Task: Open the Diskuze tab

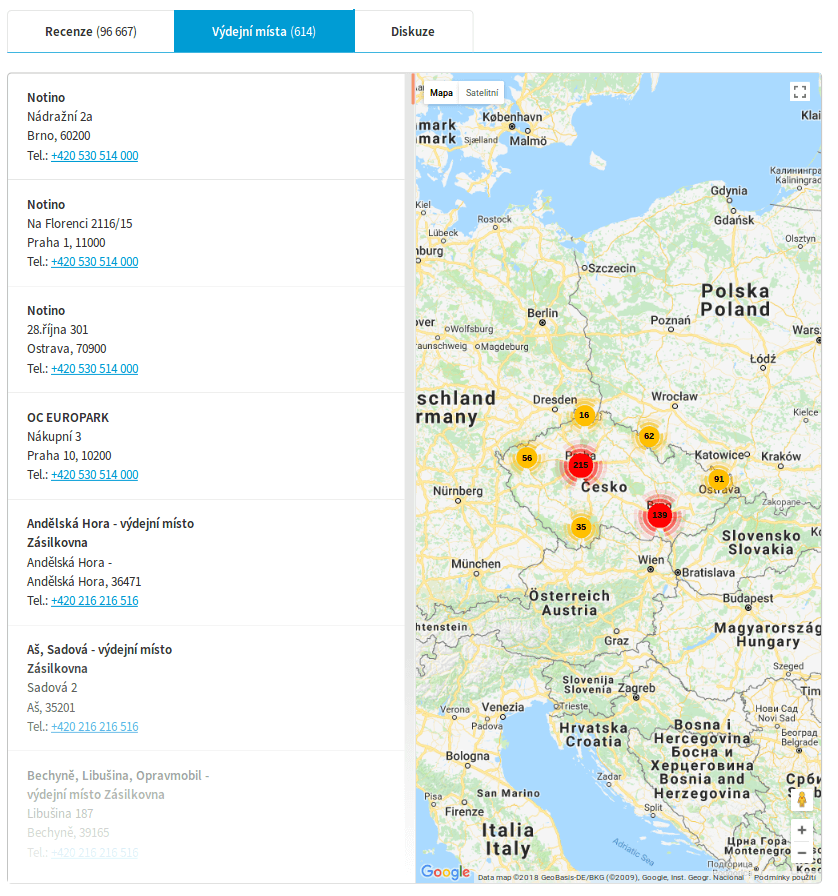Action: tap(413, 31)
